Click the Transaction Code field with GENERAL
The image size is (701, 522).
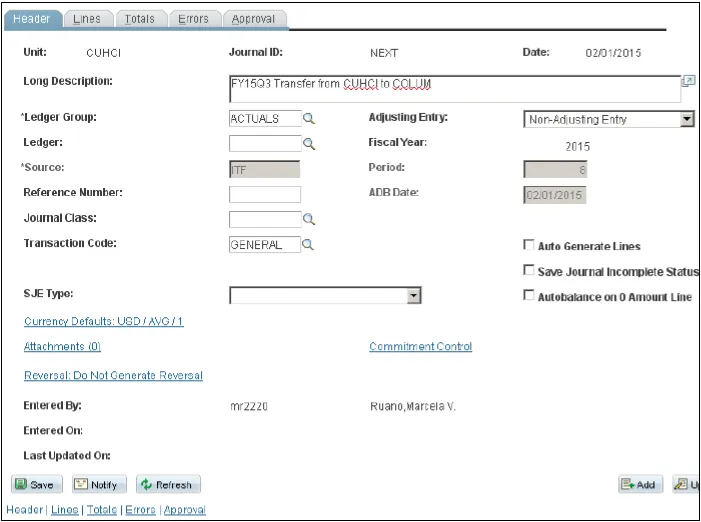point(265,244)
